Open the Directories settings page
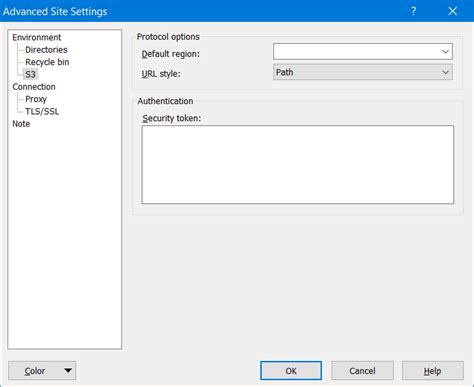 pos(46,50)
